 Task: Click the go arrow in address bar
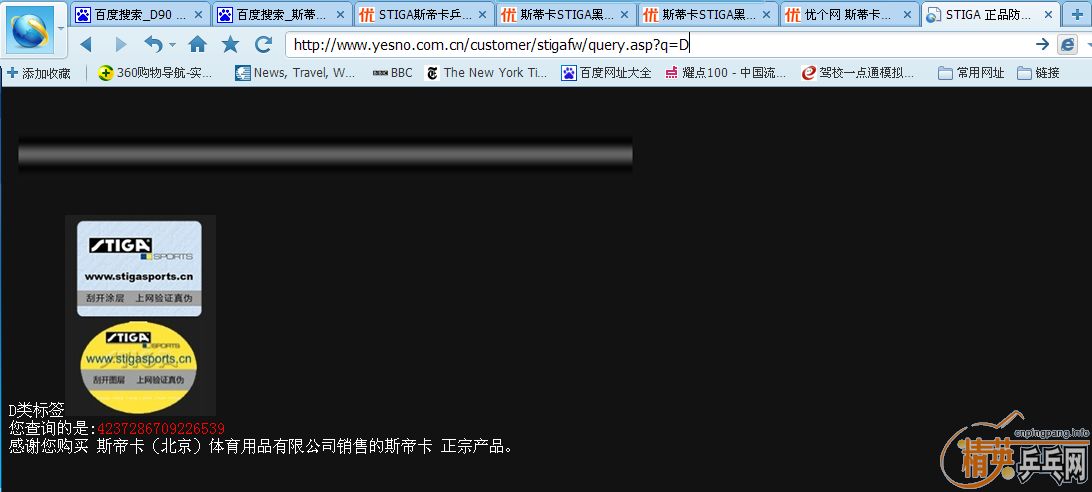pos(1042,45)
